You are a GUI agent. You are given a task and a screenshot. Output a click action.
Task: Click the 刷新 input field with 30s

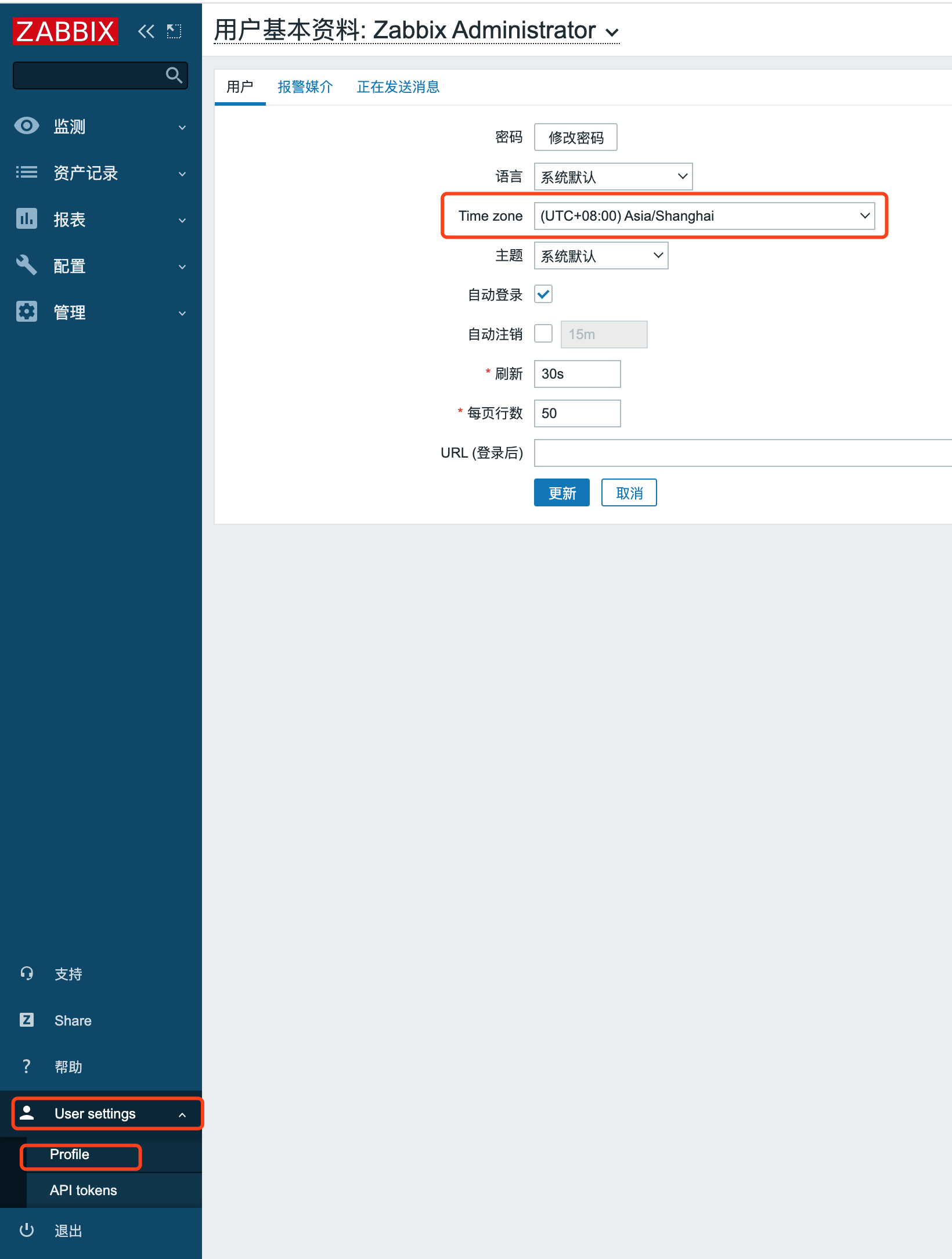577,374
